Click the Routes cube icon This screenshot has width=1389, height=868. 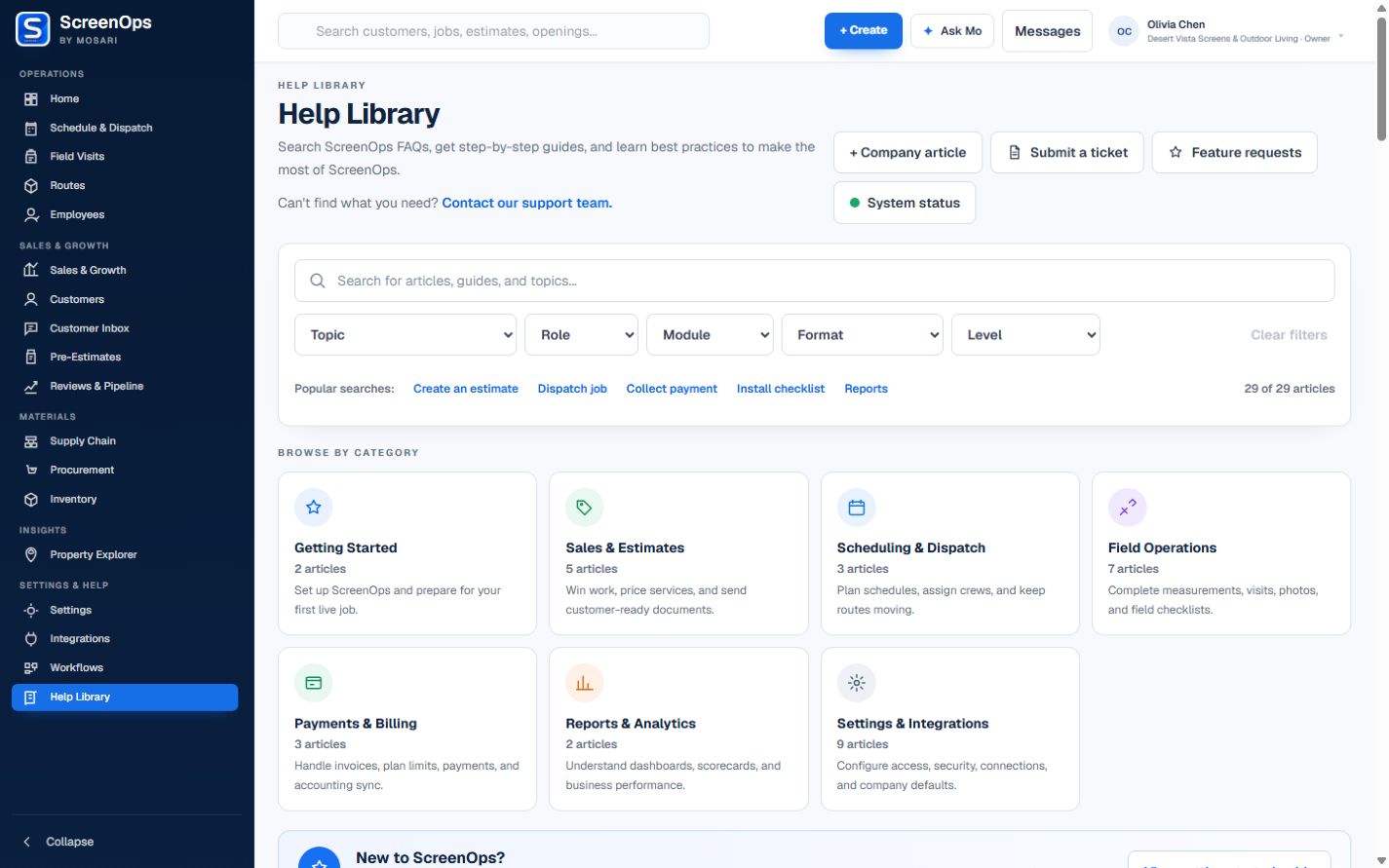coord(31,186)
